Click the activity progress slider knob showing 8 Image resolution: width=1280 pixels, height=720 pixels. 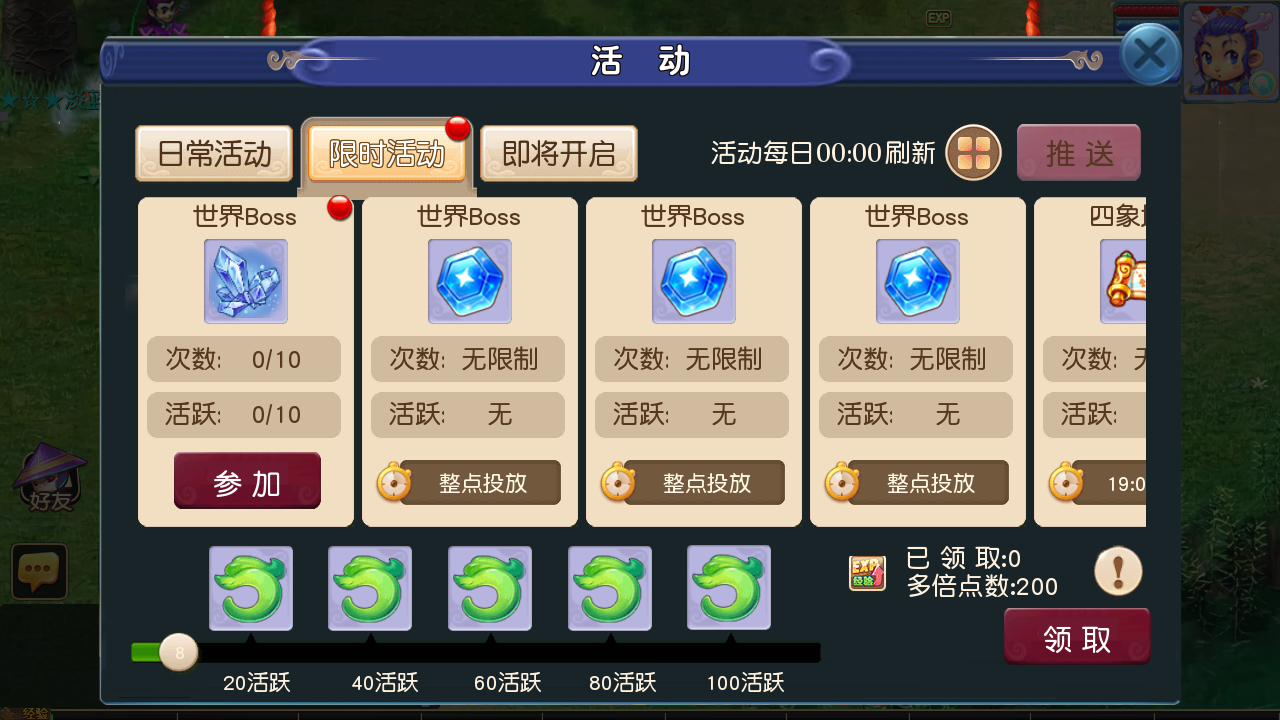179,653
